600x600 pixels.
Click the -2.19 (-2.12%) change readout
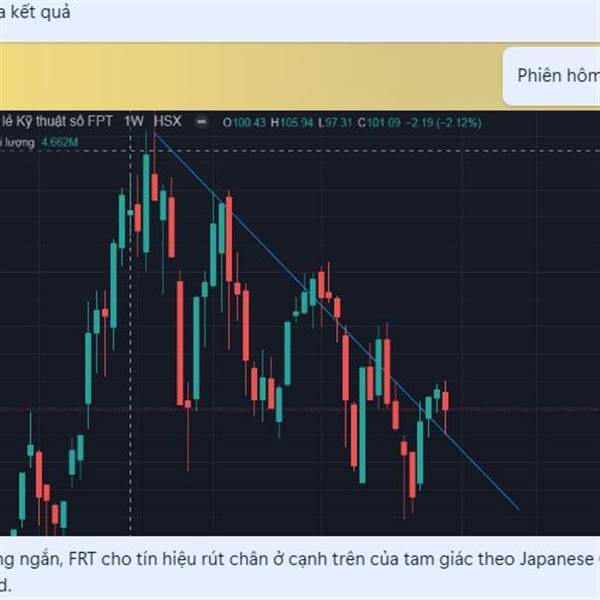[x=443, y=122]
